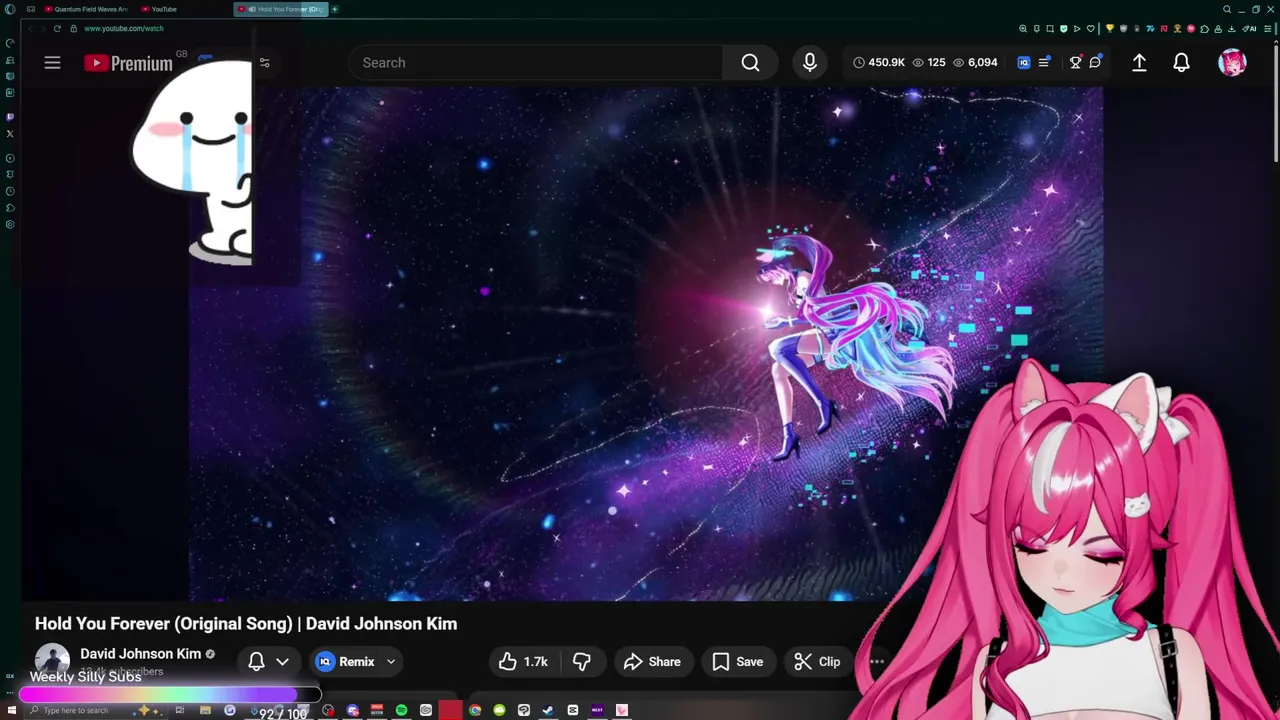Create a Clip of the video
Viewport: 1280px width, 720px height.
(x=818, y=661)
